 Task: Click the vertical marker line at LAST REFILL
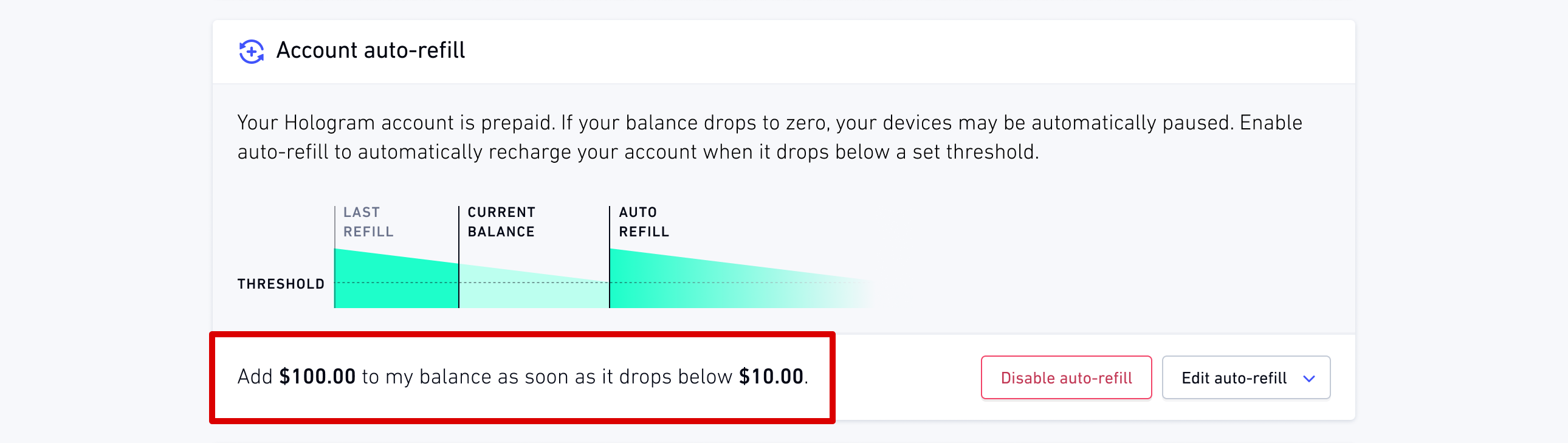coord(335,257)
